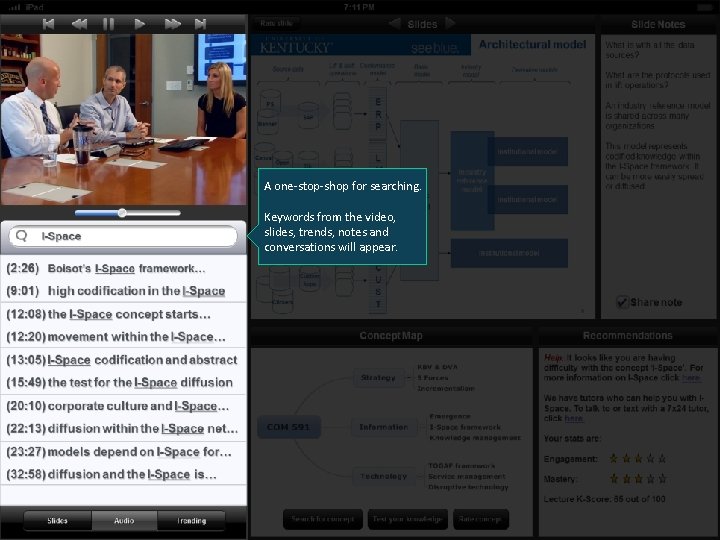Click 'RBV & DVA' concept map entry
The image size is (720, 540).
[438, 367]
